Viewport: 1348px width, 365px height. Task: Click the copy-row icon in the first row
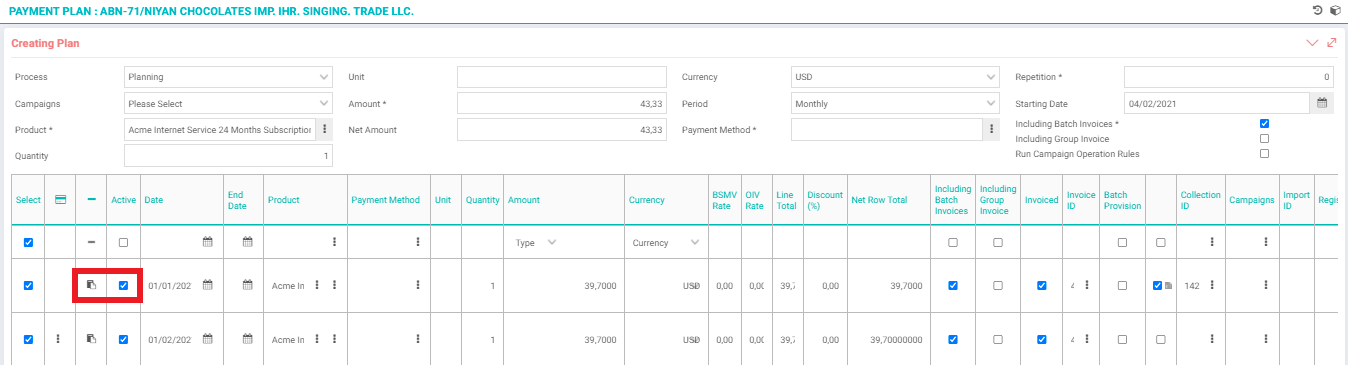[91, 285]
